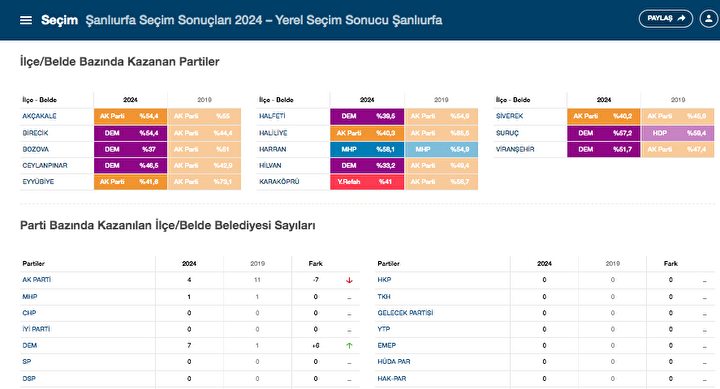The width and height of the screenshot is (720, 389).
Task: Click the user profile icon
Action: tap(709, 19)
